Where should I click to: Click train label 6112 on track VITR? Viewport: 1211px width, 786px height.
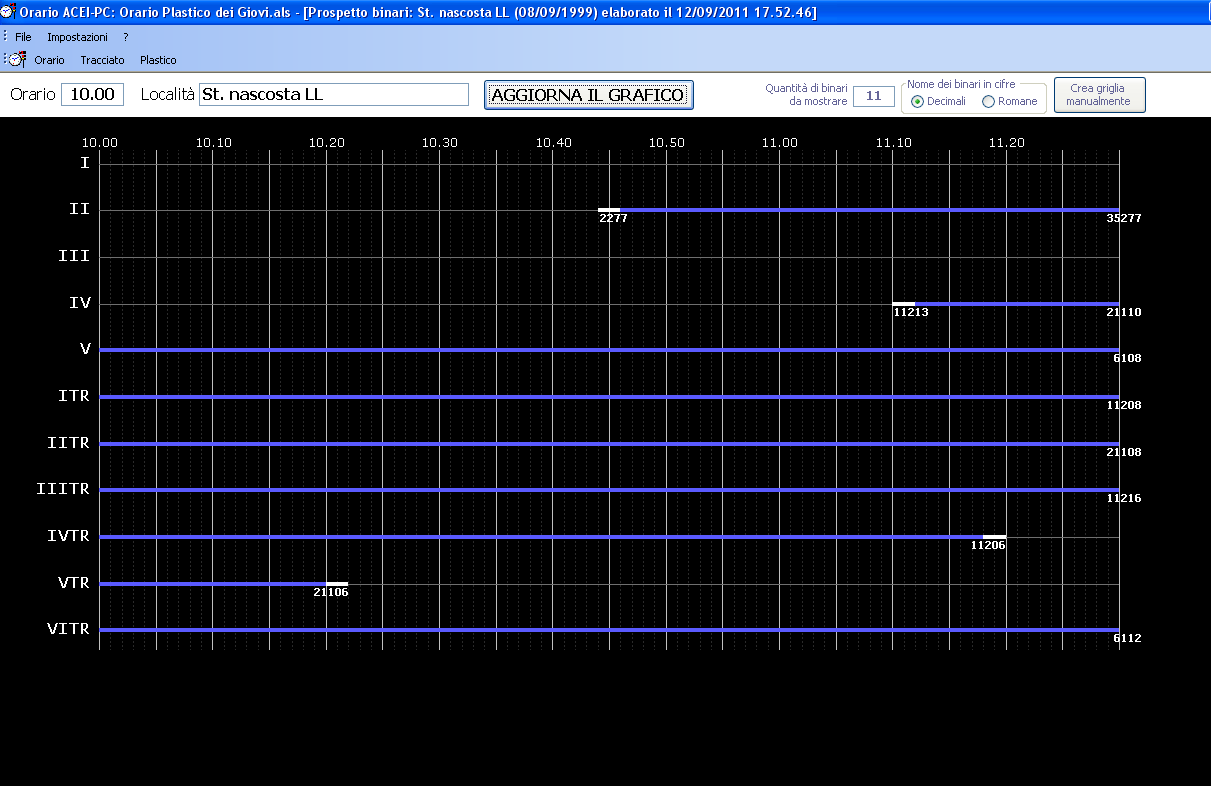pyautogui.click(x=1126, y=638)
